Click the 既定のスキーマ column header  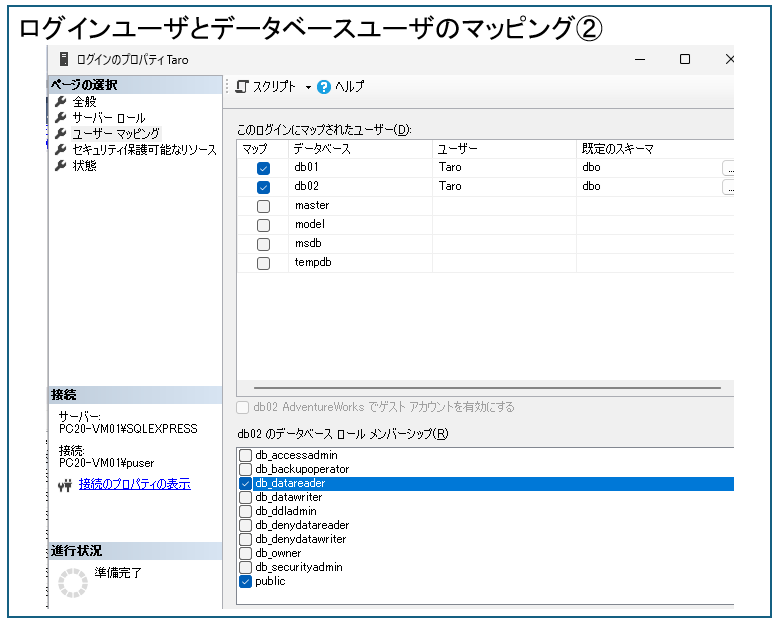[655, 149]
